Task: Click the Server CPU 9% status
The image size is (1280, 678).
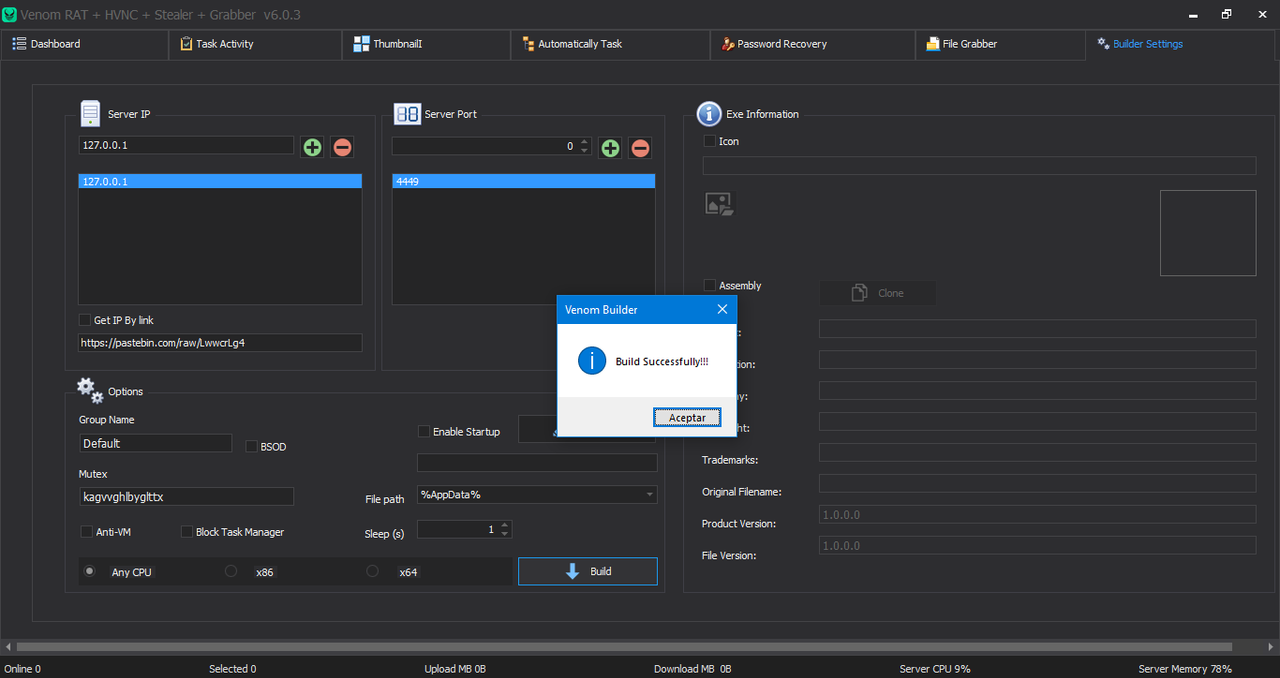Action: [935, 668]
